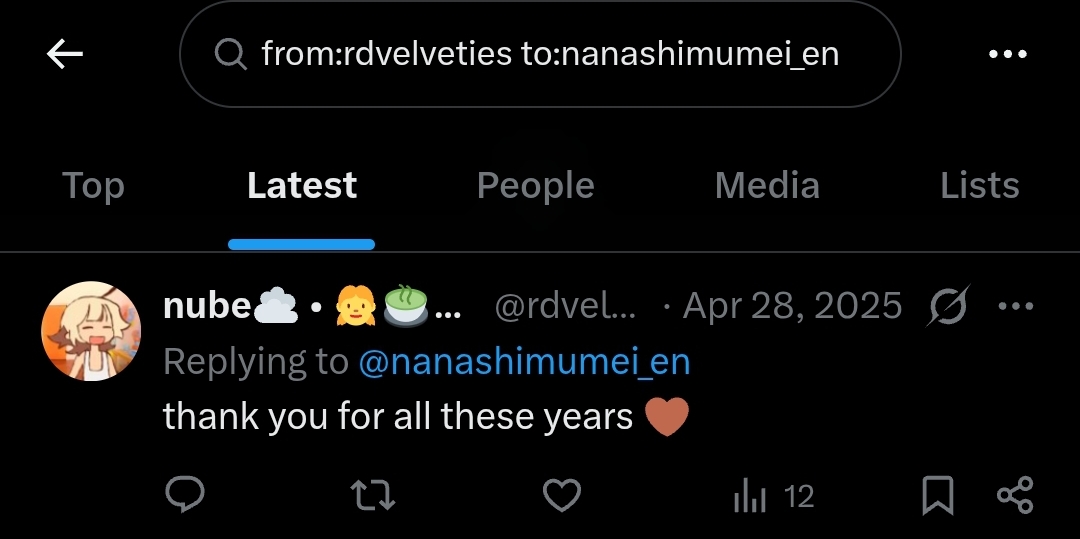Open search options three-dot menu
Viewport: 1080px width, 539px height.
click(1007, 54)
